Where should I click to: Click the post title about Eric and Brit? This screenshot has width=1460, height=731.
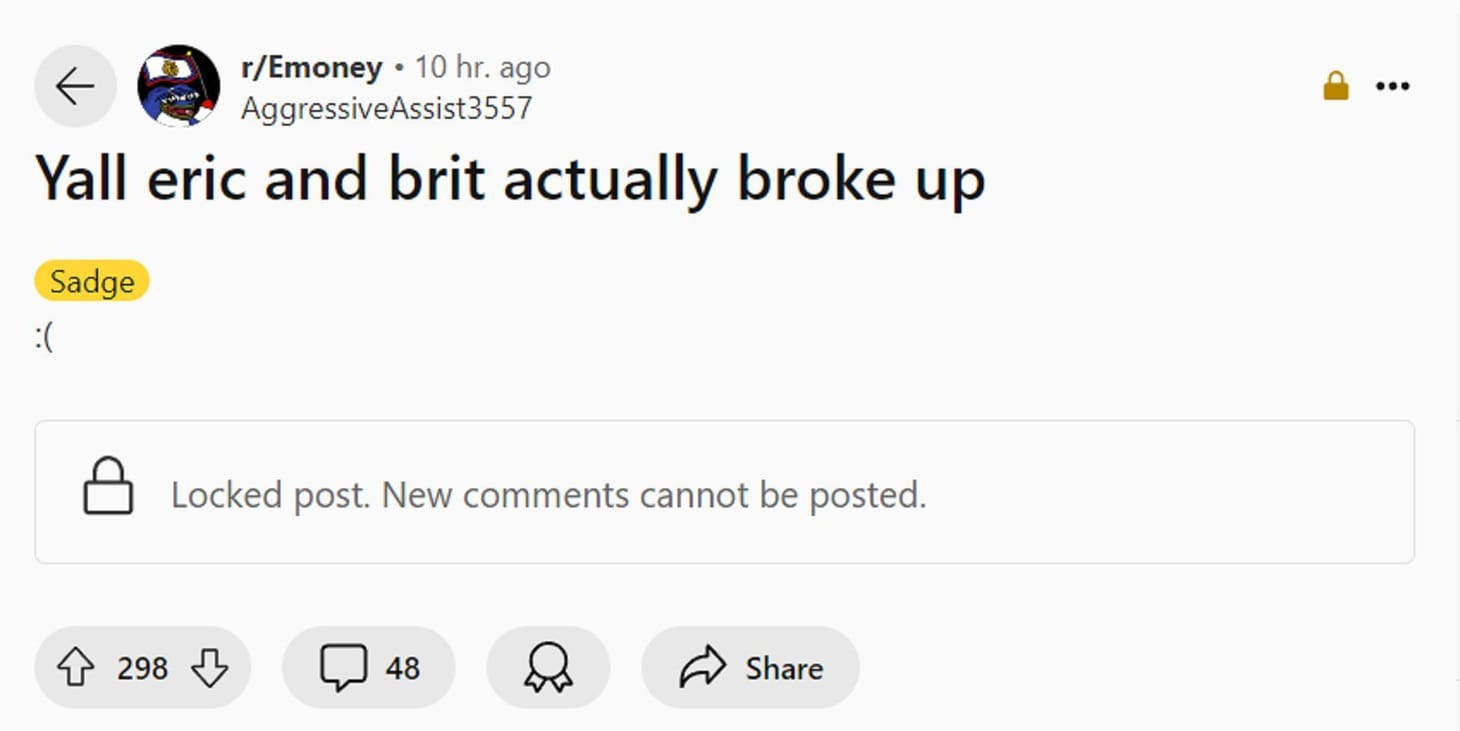(x=510, y=178)
